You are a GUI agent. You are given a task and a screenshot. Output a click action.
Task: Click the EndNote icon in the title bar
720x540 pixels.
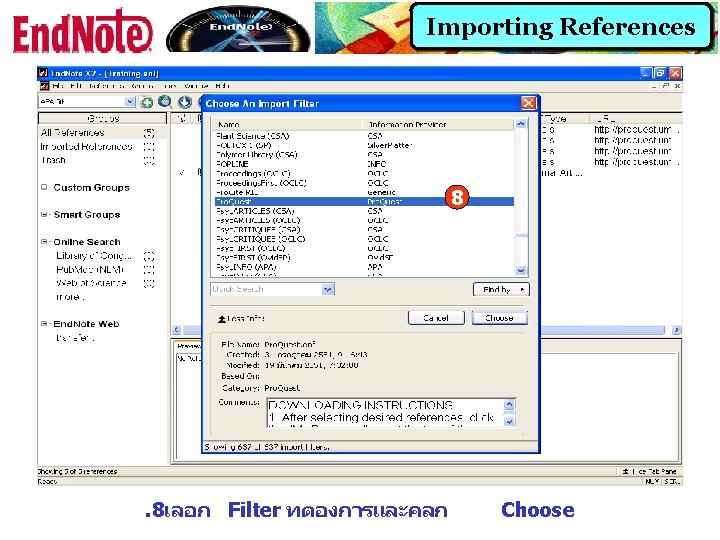point(43,73)
